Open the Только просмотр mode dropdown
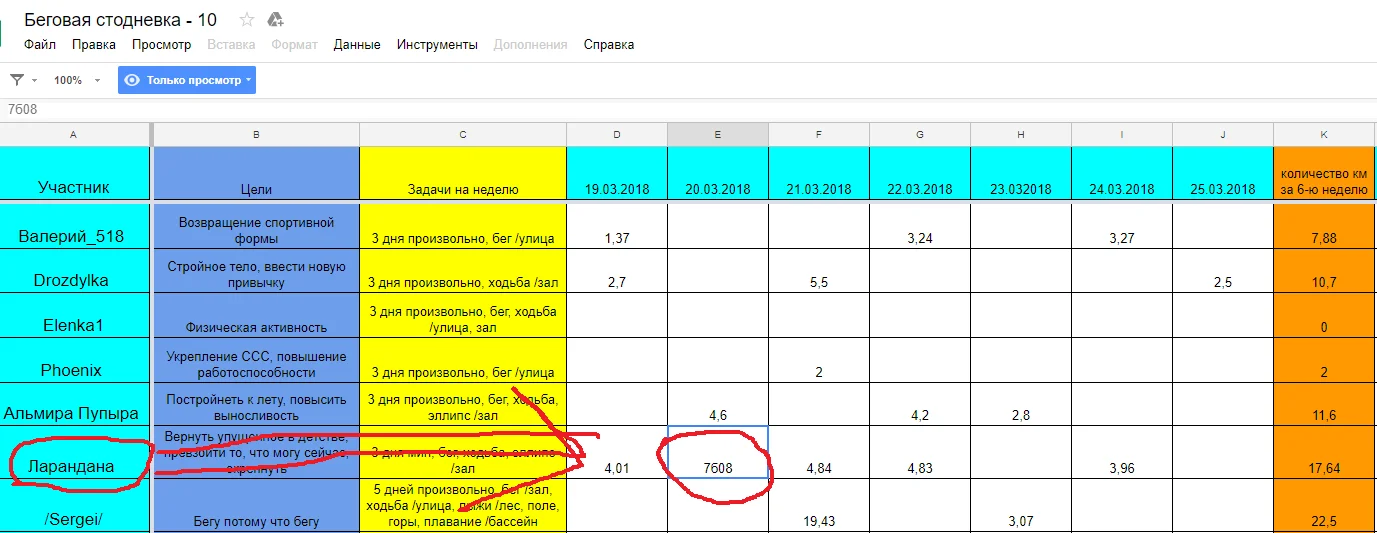1377x533 pixels. click(x=187, y=80)
